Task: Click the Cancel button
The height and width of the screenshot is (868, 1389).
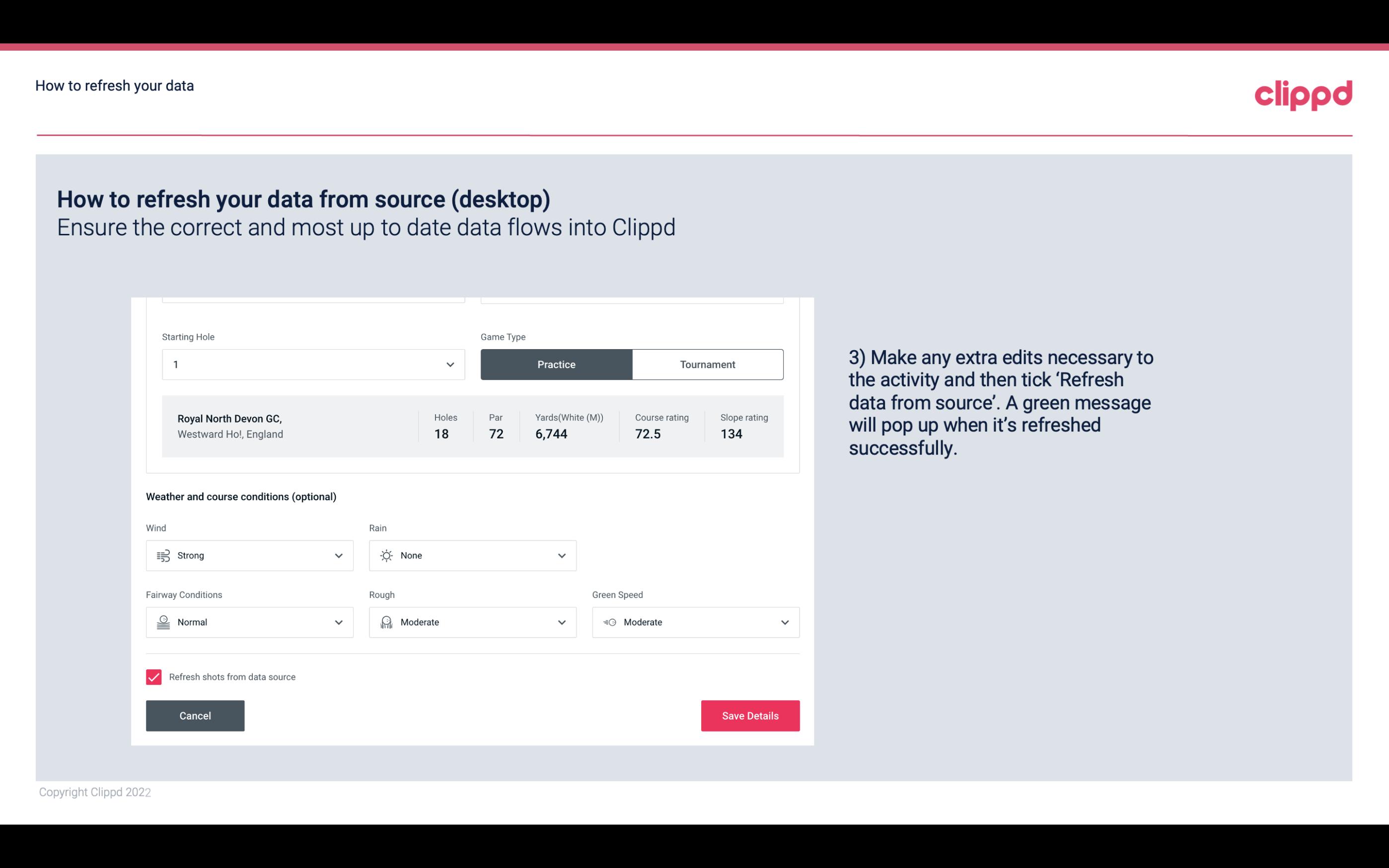Action: click(195, 716)
